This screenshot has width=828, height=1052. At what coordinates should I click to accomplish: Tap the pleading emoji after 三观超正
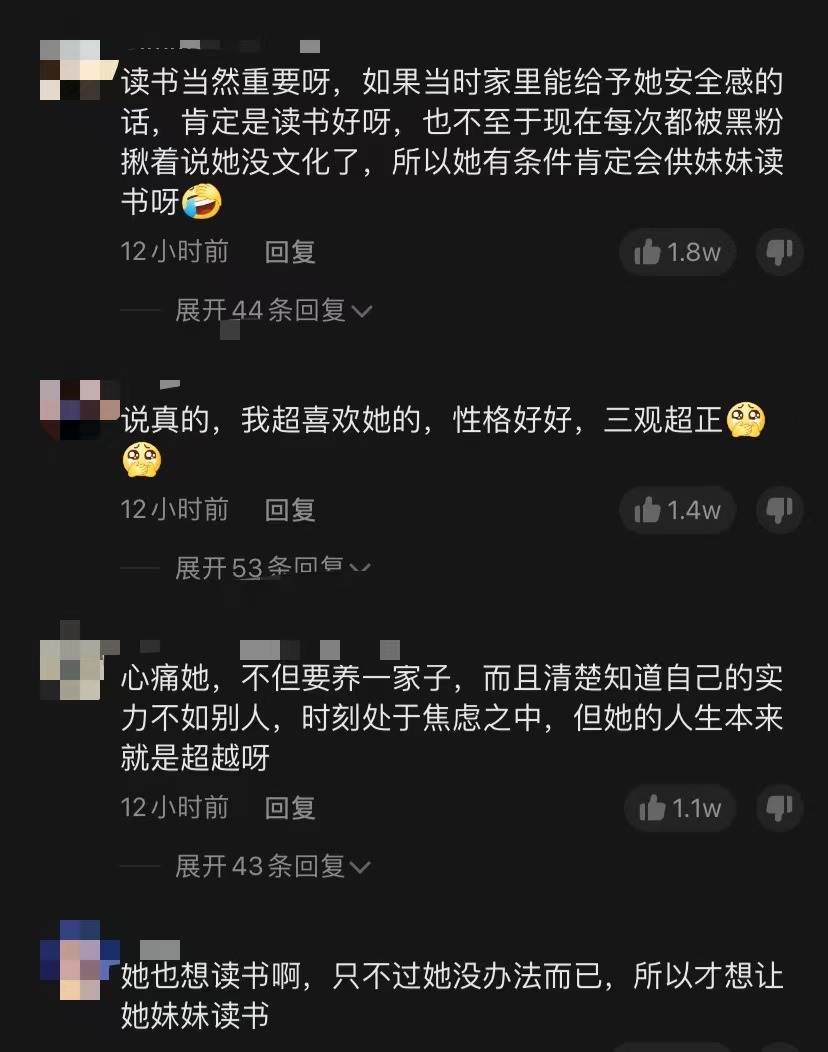point(745,420)
